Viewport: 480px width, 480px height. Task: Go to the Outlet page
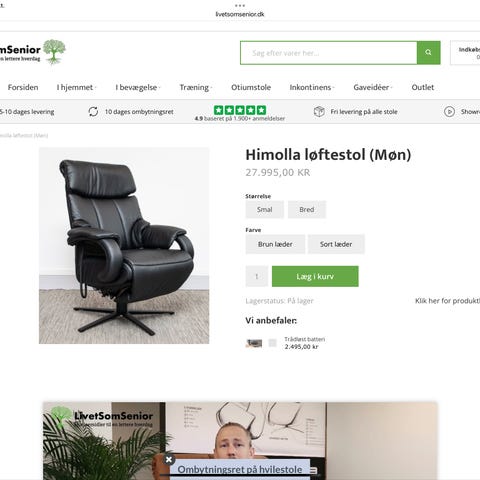423,87
